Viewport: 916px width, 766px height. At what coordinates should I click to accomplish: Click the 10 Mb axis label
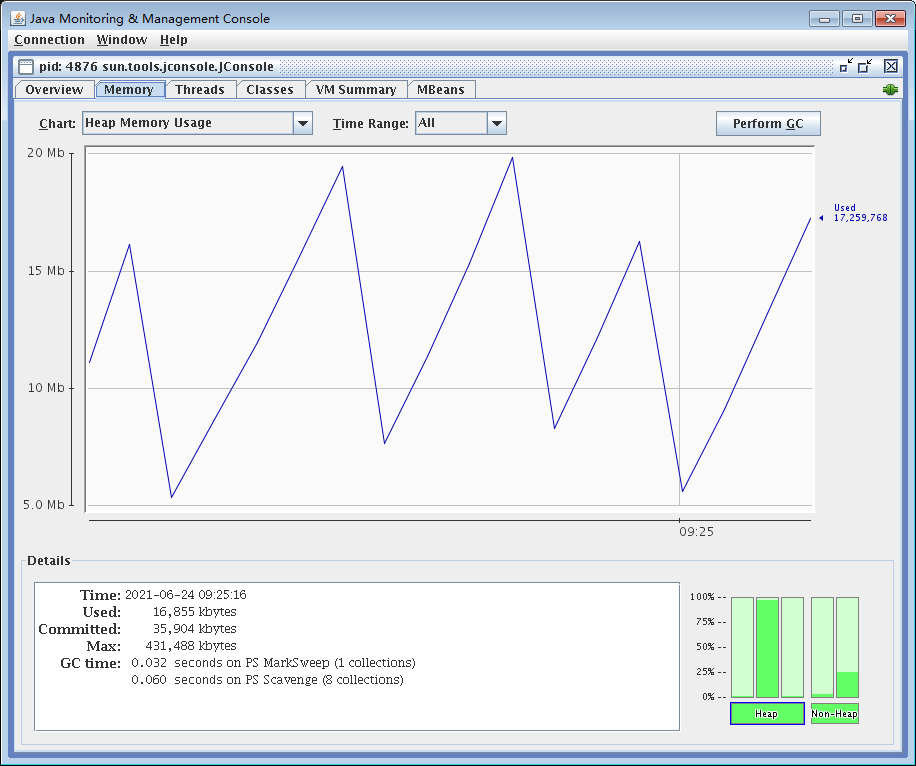click(x=46, y=388)
